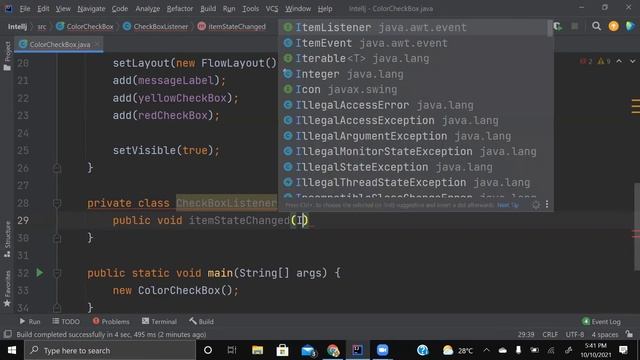
Task: Select ItemListener completion suggestion
Action: [x=413, y=27]
